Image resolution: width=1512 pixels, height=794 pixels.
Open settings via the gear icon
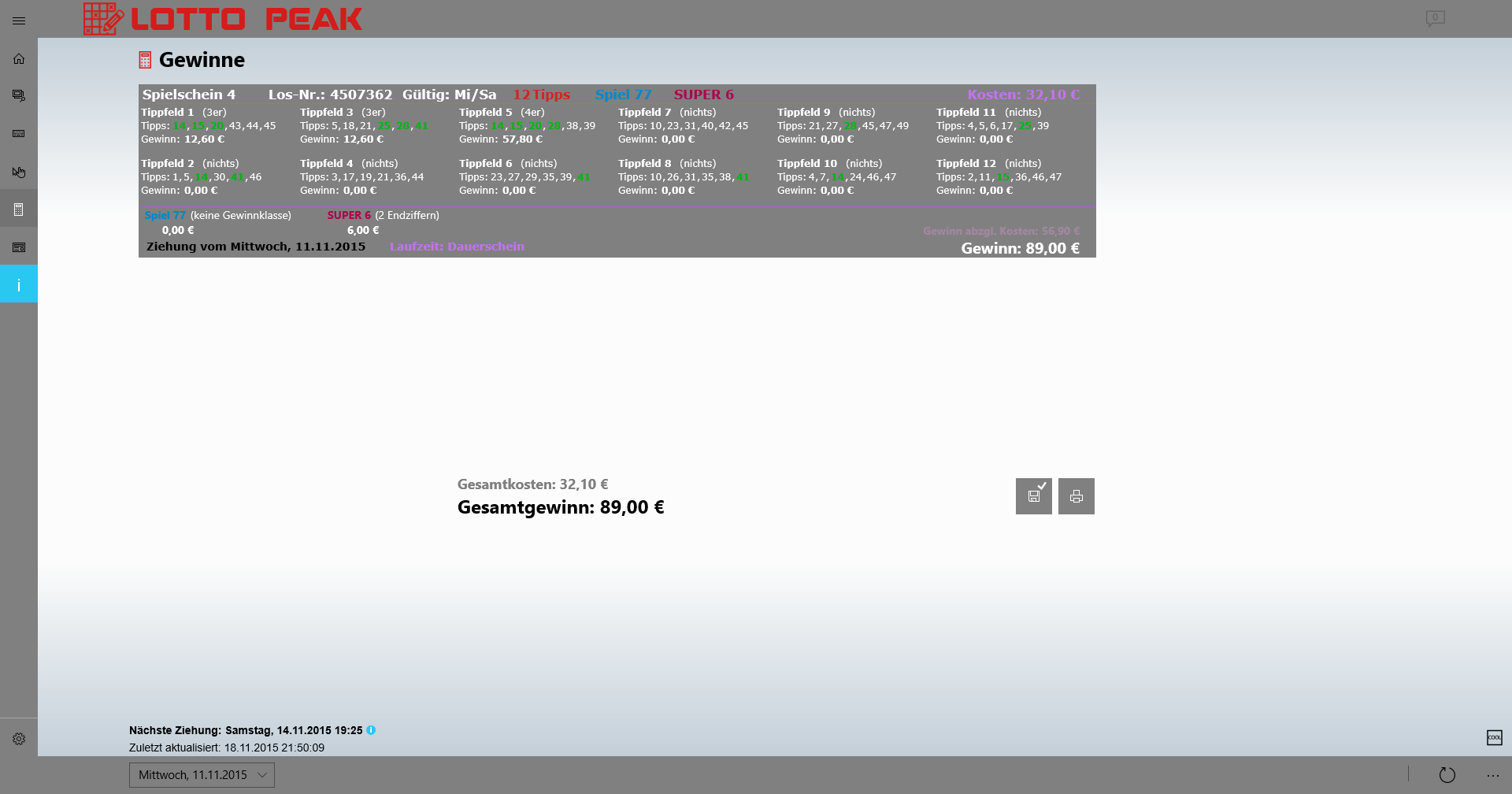[x=19, y=739]
